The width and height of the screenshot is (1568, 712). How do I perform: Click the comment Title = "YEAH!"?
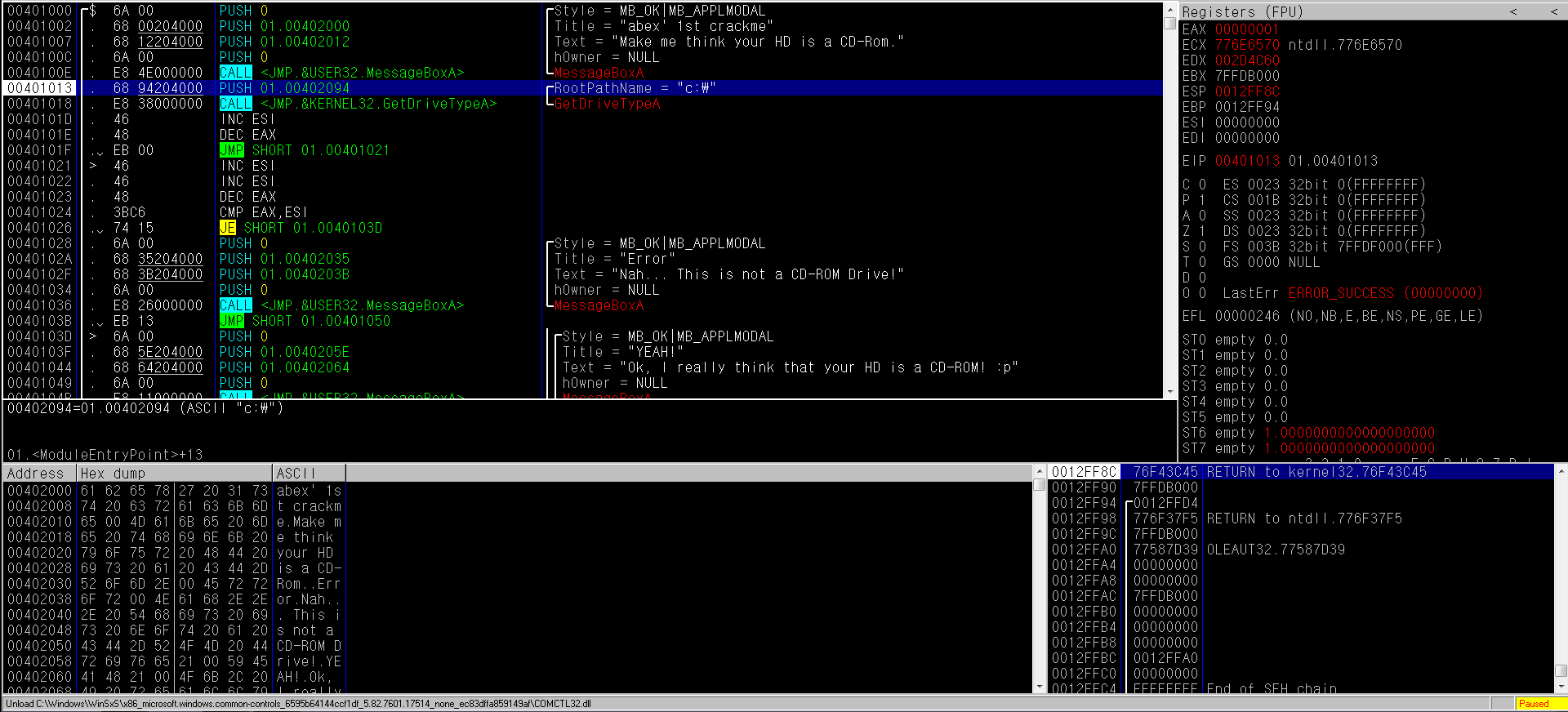click(622, 352)
